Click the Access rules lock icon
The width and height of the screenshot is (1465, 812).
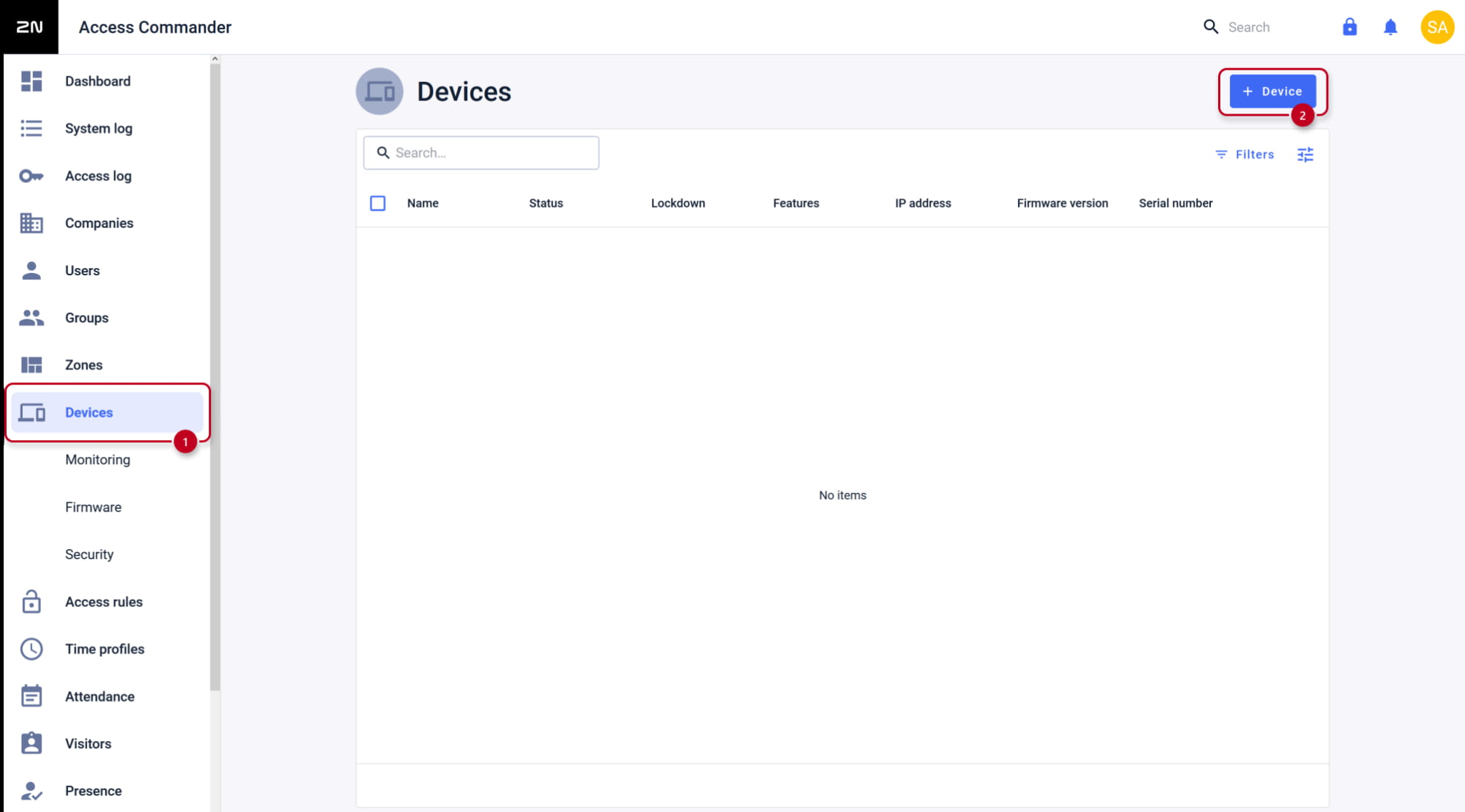pyautogui.click(x=31, y=602)
